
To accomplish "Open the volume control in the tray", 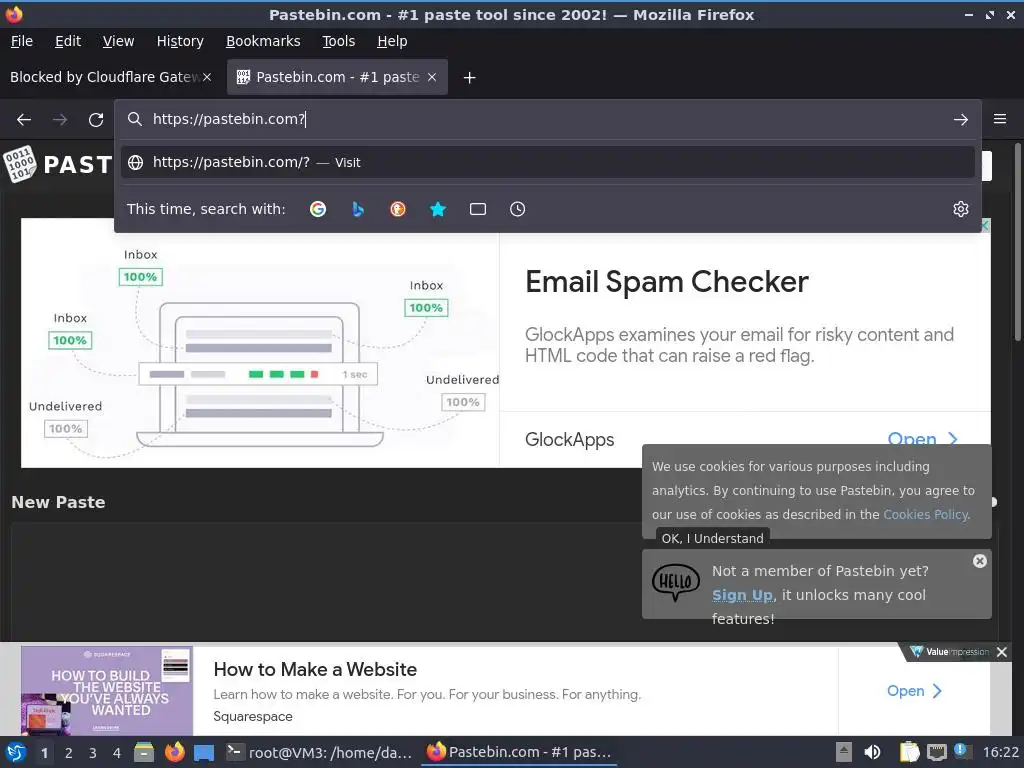I will [872, 752].
